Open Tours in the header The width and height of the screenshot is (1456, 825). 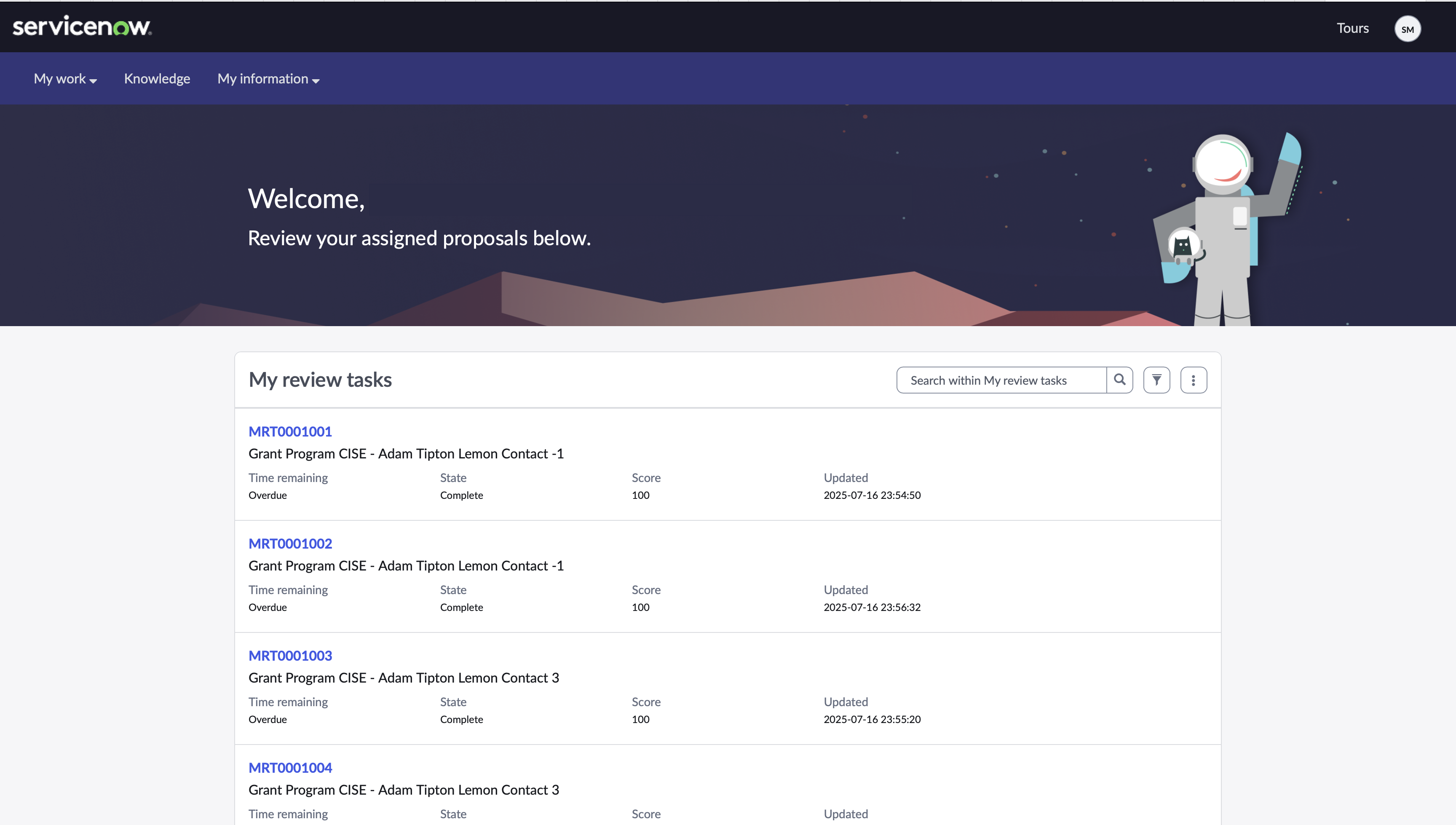(x=1352, y=28)
